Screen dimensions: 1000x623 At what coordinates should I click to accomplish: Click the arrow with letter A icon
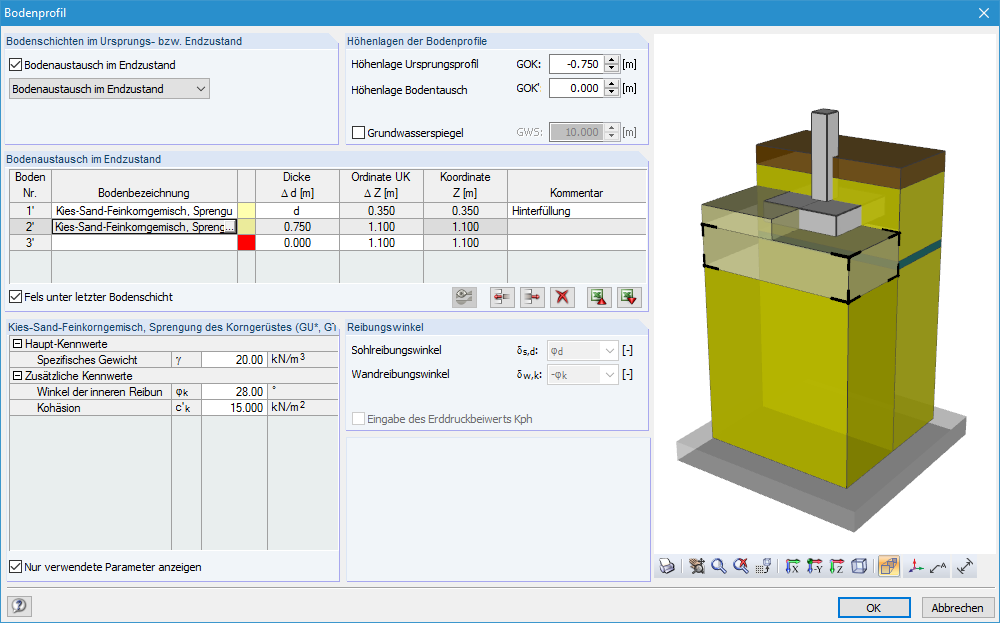click(x=938, y=566)
